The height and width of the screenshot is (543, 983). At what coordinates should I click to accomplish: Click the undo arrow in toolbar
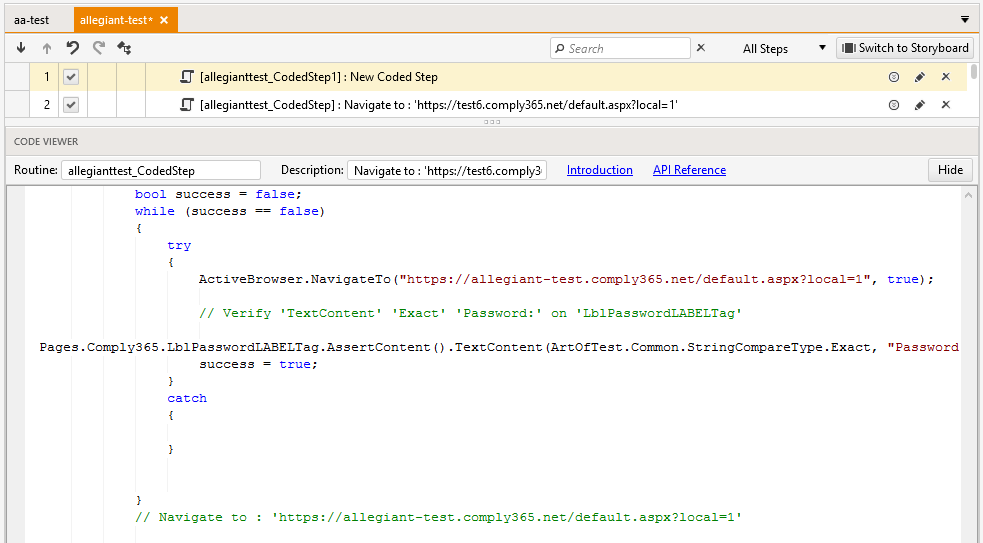click(72, 48)
